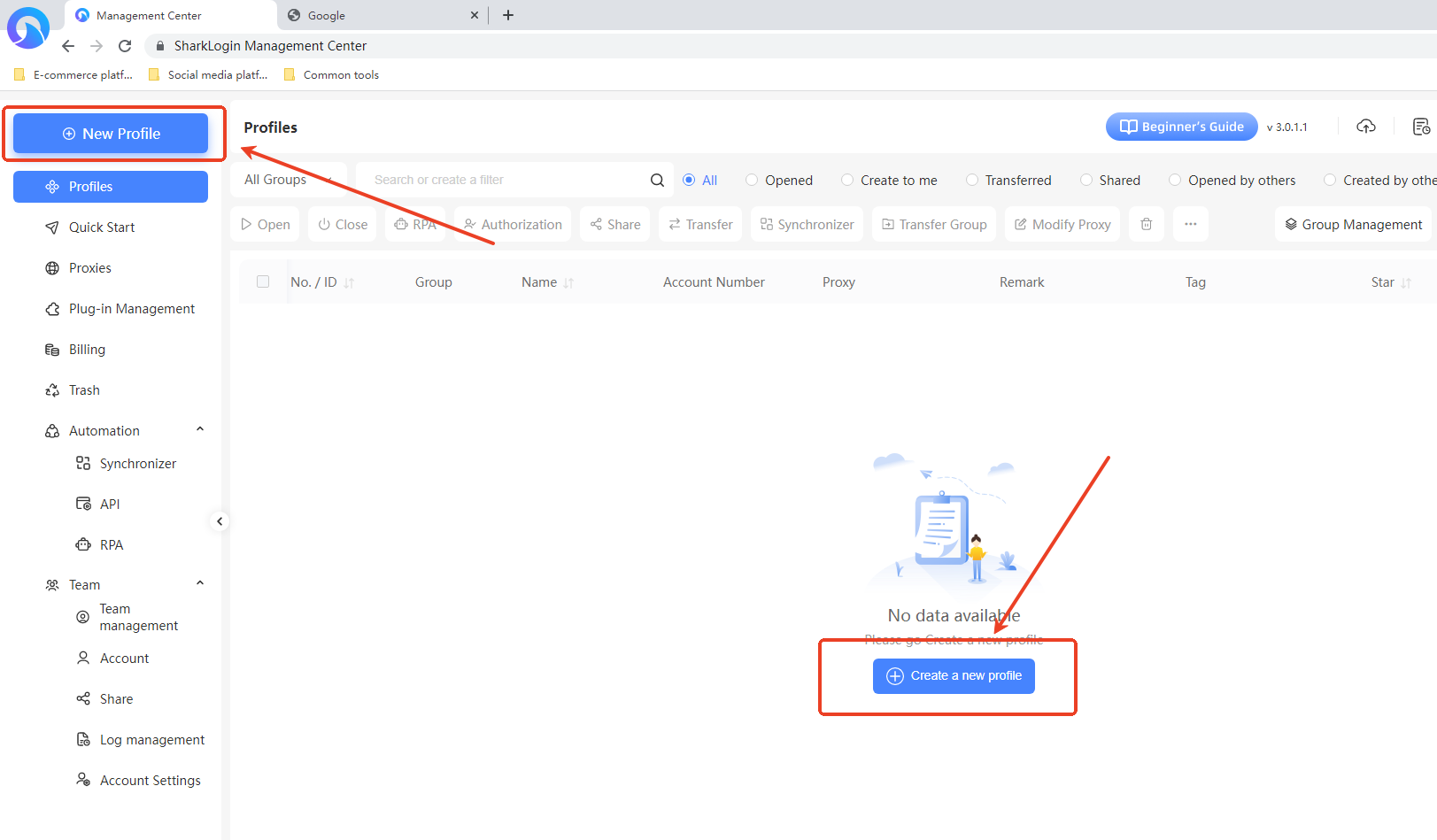1437x840 pixels.
Task: Switch to the Google browser tab
Action: click(x=372, y=16)
